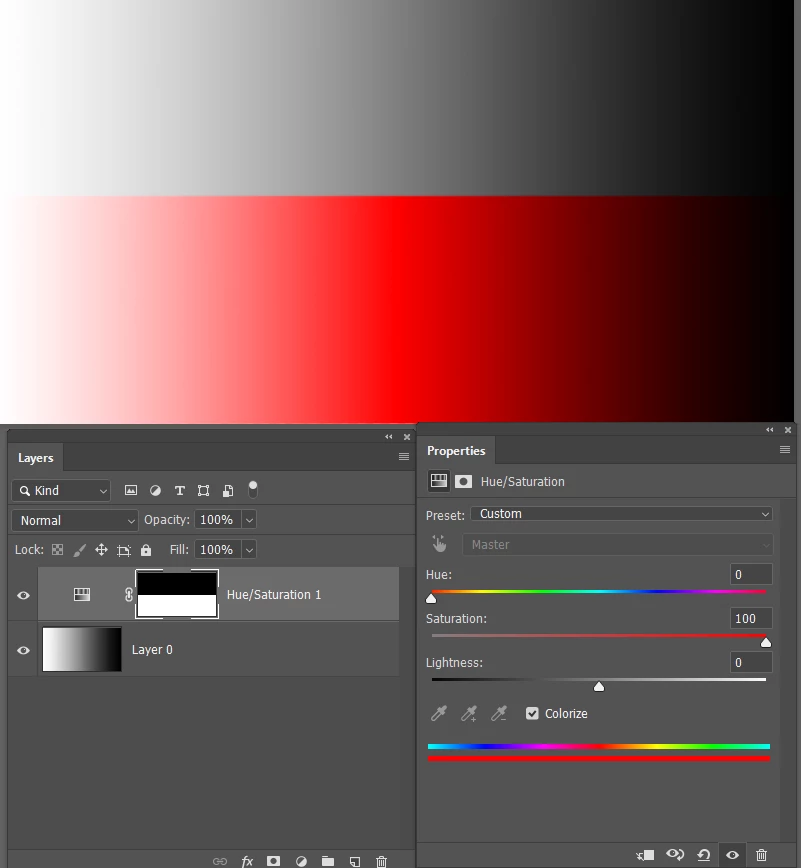Image resolution: width=801 pixels, height=868 pixels.
Task: Close the Properties panel
Action: 788,430
